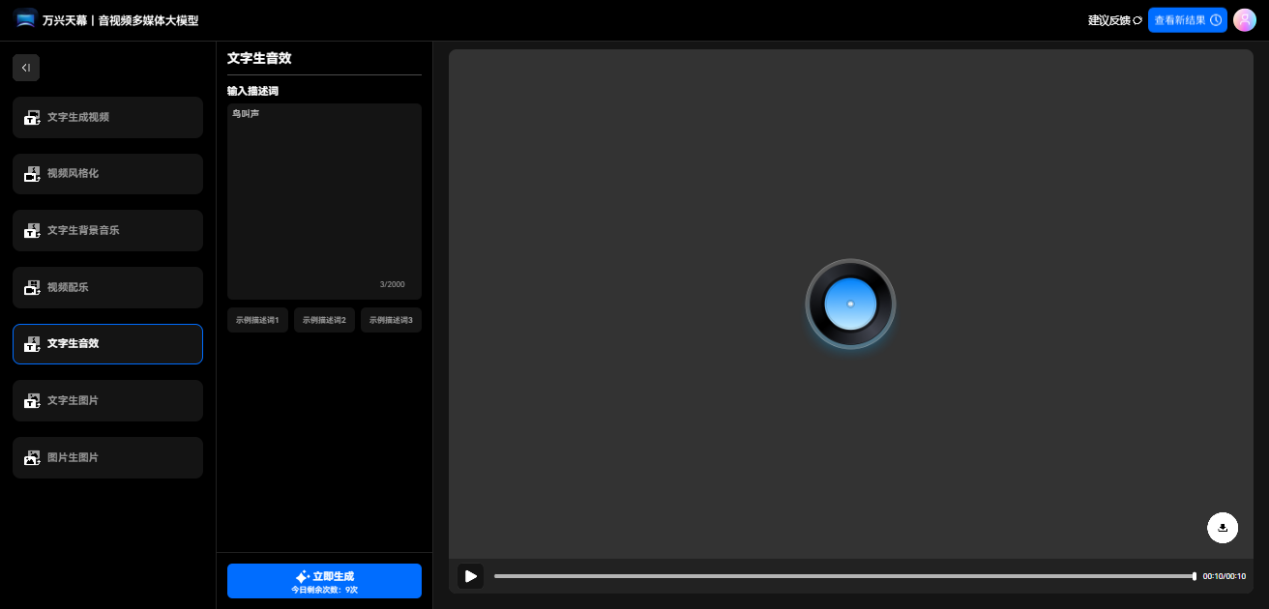Focus the 输入描述词 text area

(324, 201)
